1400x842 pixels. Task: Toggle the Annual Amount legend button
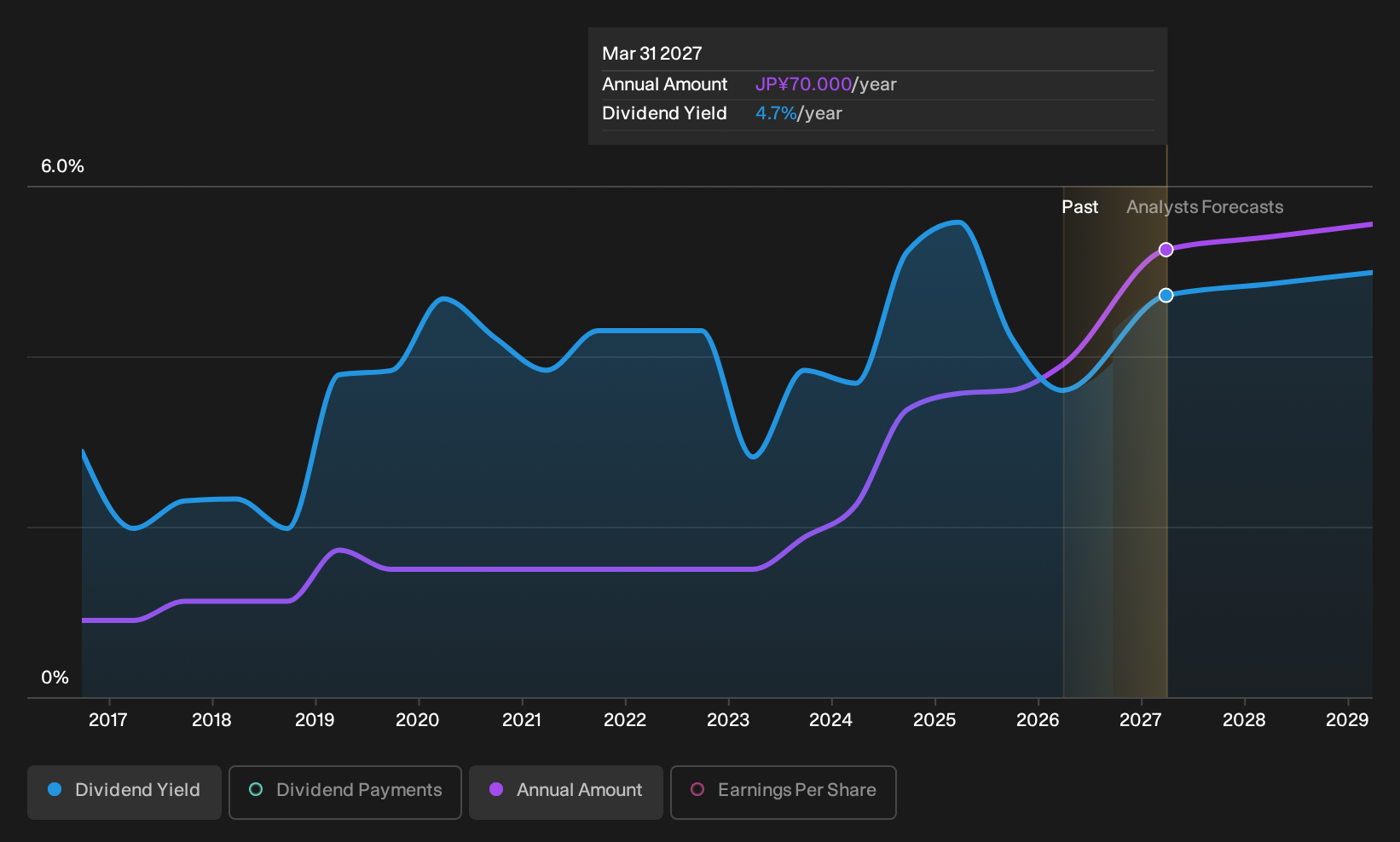[566, 792]
